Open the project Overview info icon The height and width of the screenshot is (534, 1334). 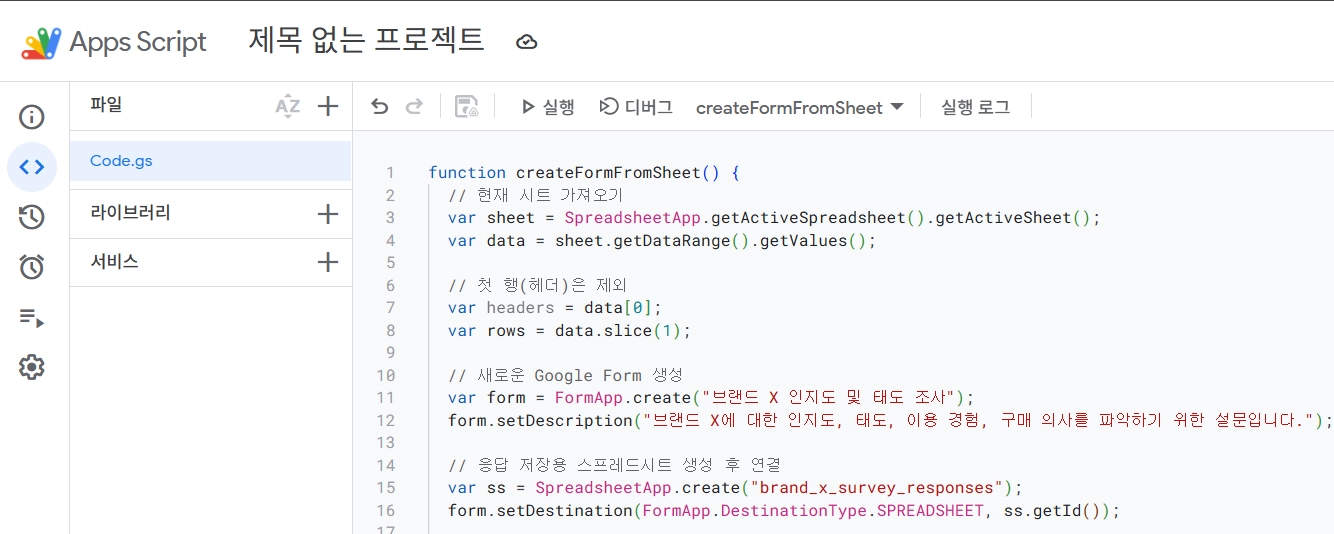(32, 117)
